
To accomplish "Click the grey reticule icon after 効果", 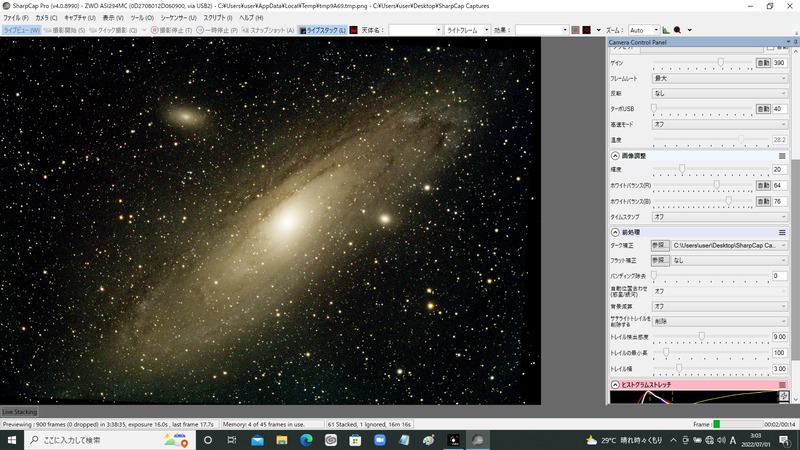I will [x=576, y=30].
